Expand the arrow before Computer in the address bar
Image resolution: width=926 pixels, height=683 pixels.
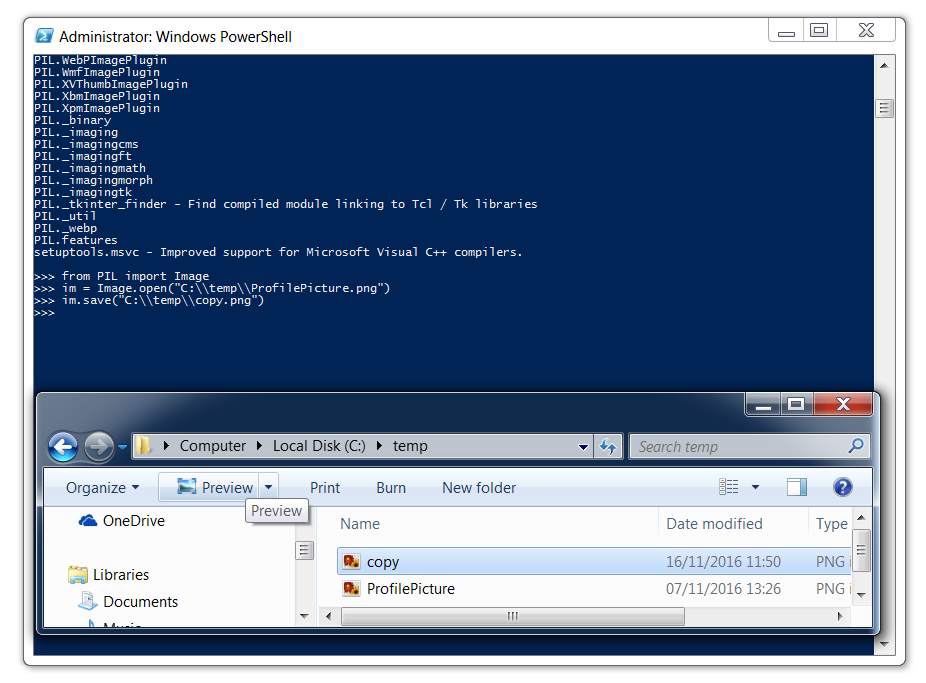point(166,446)
